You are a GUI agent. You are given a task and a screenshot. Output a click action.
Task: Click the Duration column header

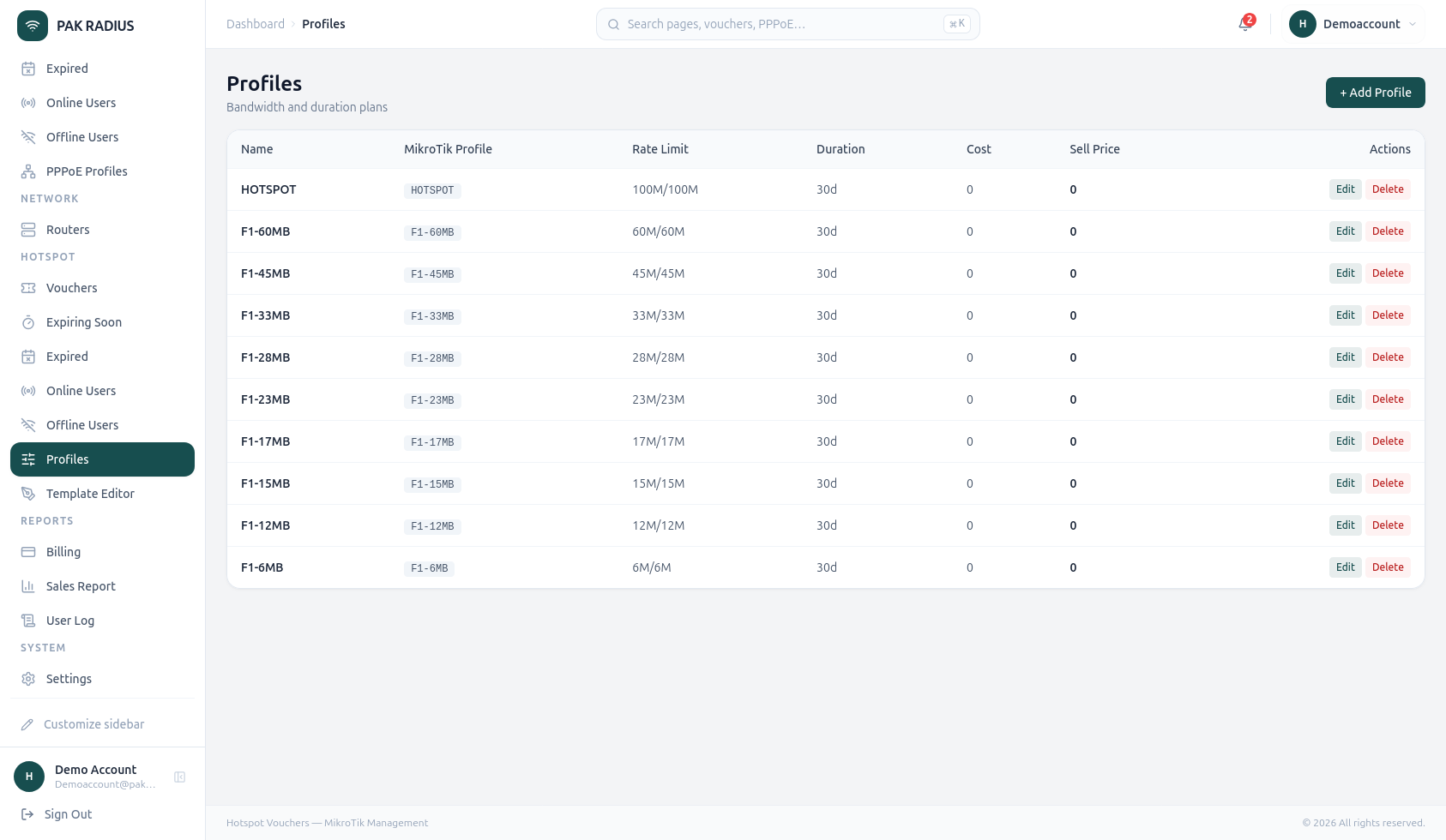pos(840,149)
